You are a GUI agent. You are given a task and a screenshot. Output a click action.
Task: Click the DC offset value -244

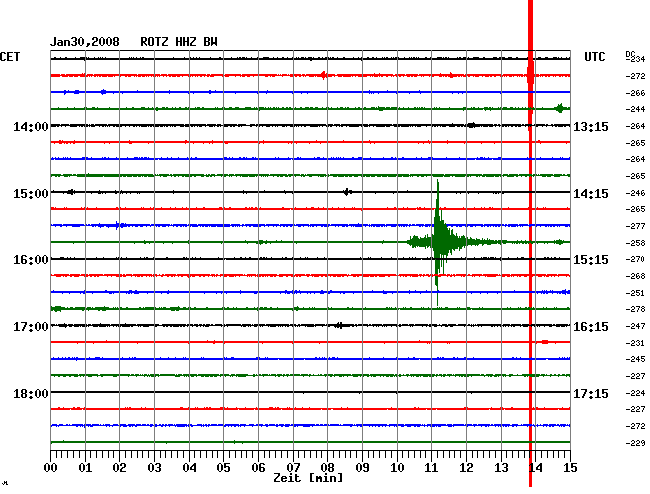pos(635,109)
